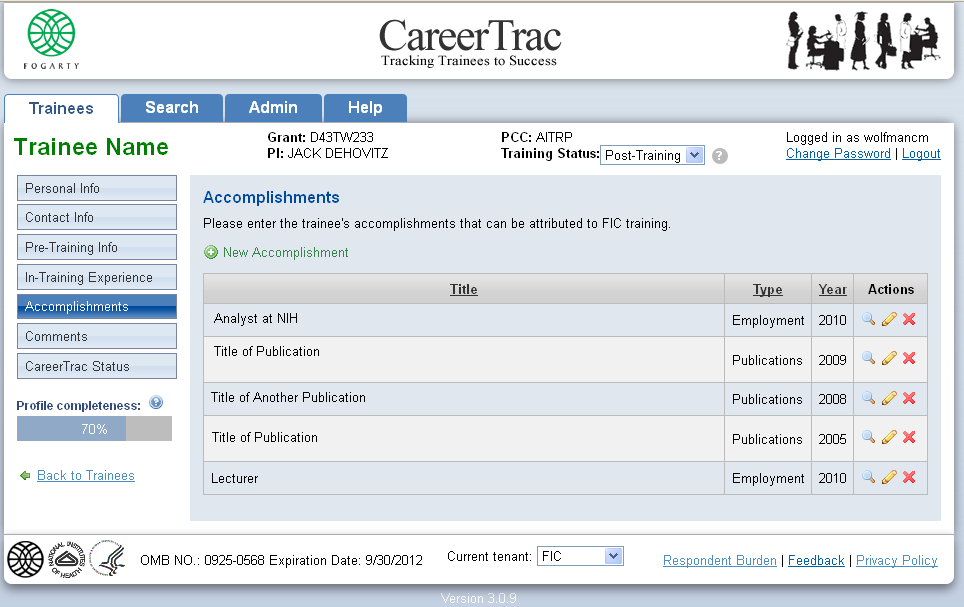Click Title of Another Publication cell

(x=464, y=399)
